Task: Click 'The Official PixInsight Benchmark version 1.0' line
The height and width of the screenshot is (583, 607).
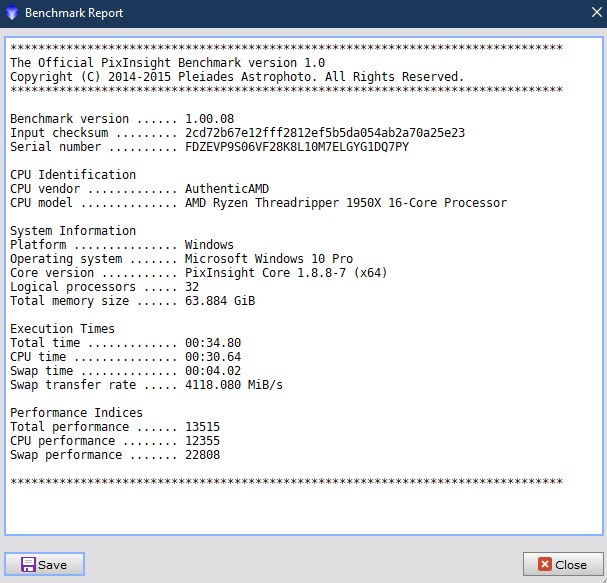Action: (x=167, y=63)
